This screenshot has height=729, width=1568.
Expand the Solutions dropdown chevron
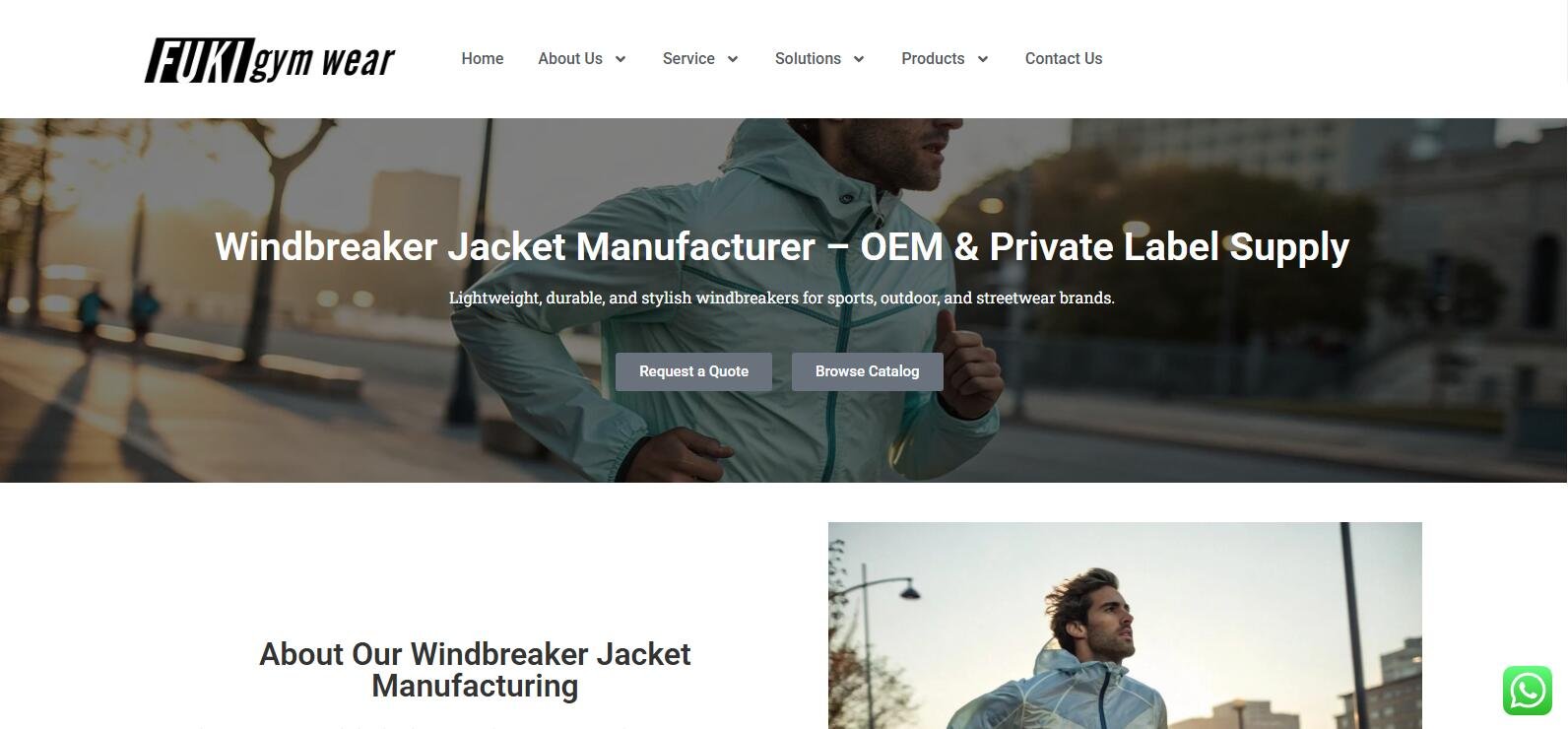coord(859,59)
